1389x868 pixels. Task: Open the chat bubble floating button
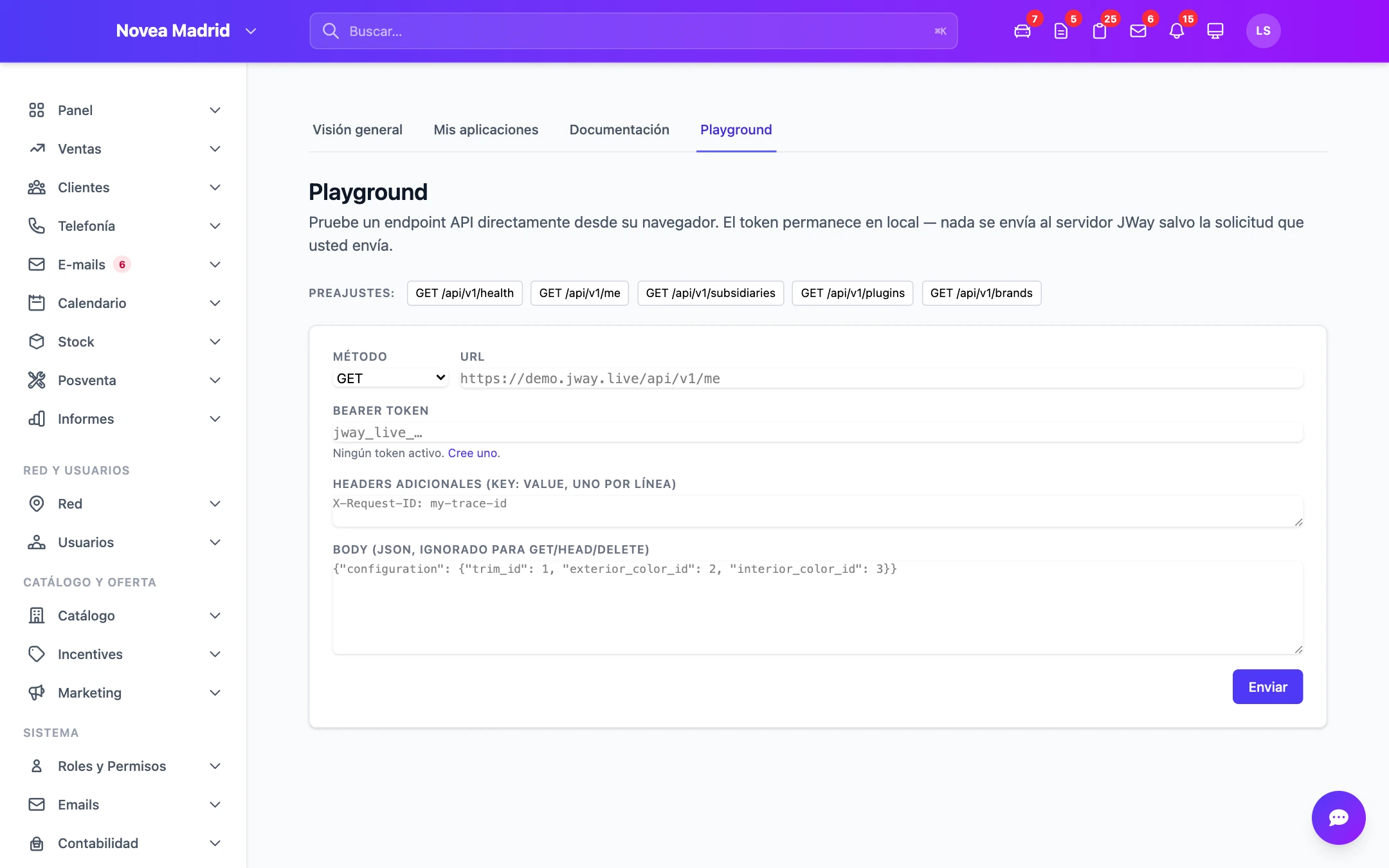pos(1338,817)
